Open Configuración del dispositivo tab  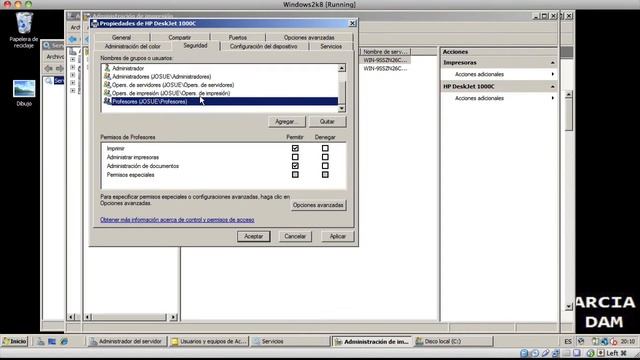pyautogui.click(x=264, y=47)
